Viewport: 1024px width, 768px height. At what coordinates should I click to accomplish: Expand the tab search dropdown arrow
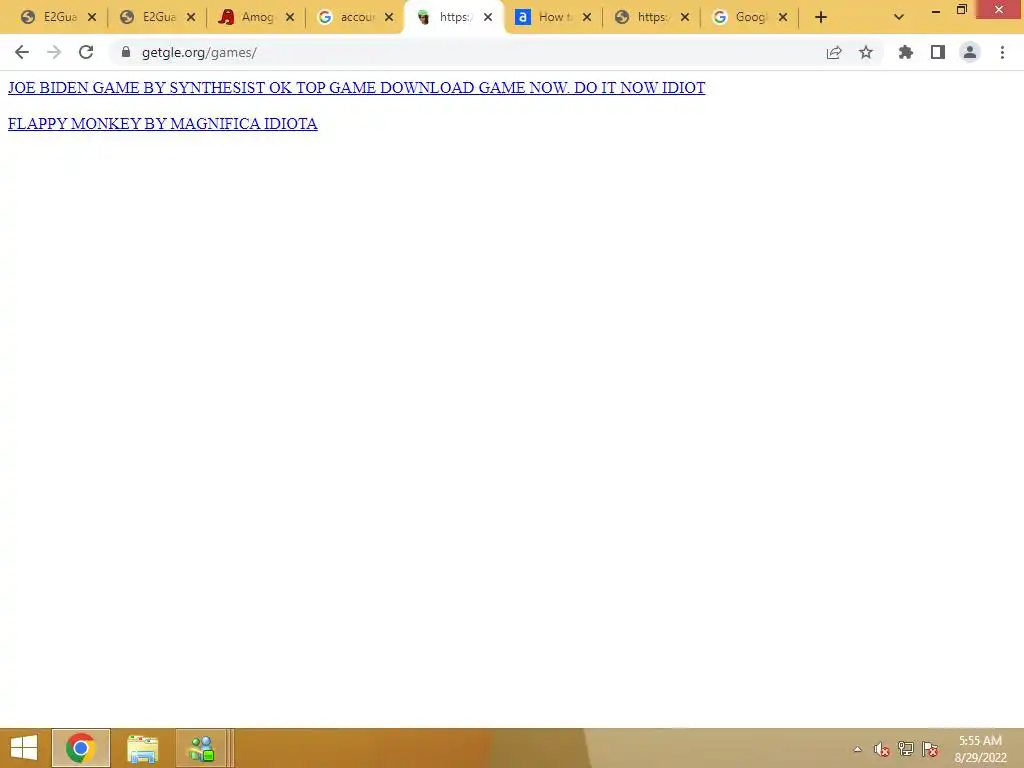click(899, 18)
